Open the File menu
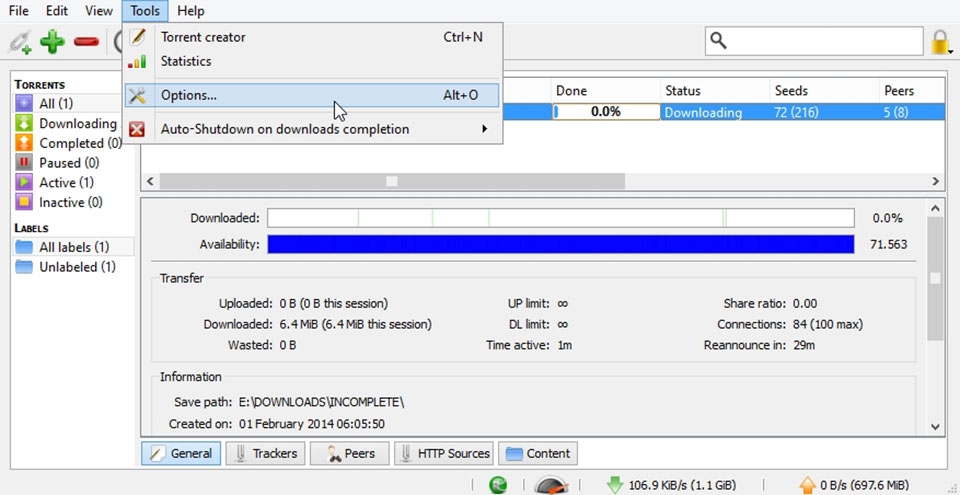This screenshot has height=495, width=960. tap(18, 10)
